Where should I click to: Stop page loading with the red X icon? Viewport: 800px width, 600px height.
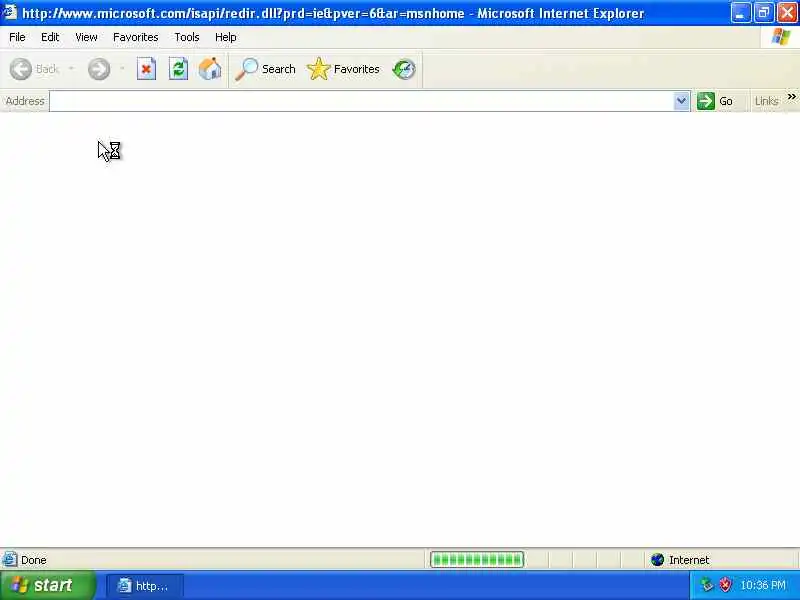(x=146, y=69)
